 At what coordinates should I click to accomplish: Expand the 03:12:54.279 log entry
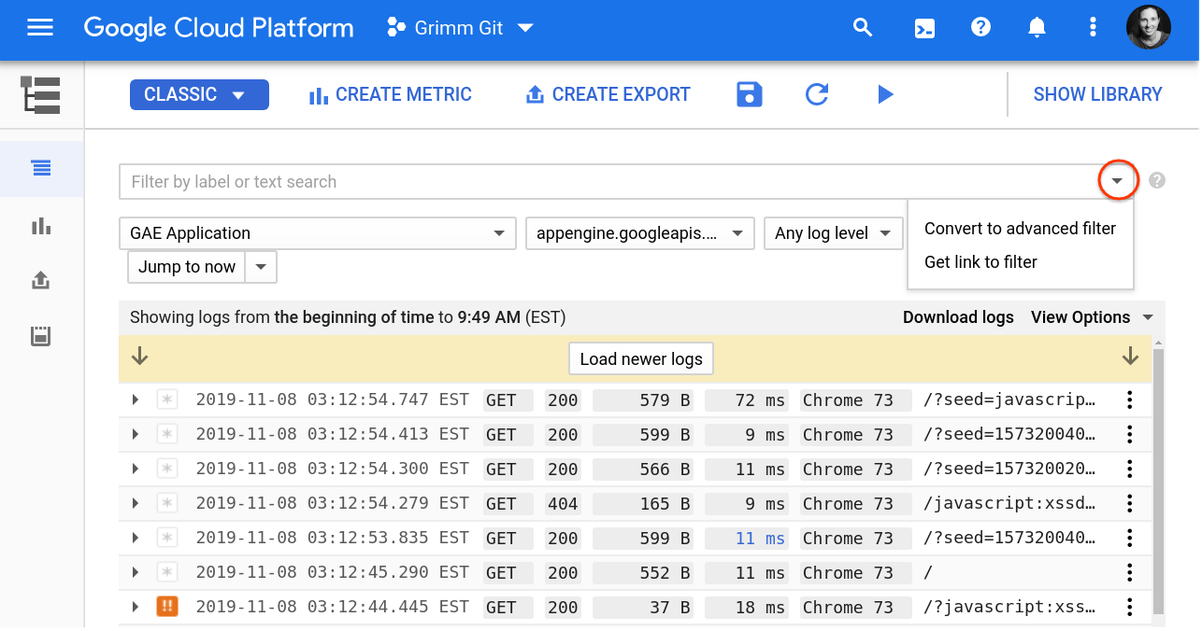point(136,504)
